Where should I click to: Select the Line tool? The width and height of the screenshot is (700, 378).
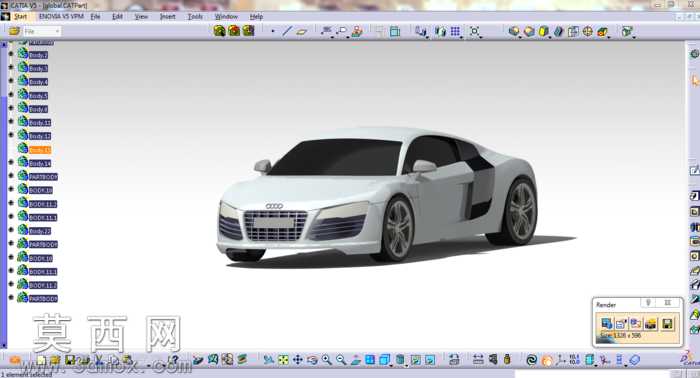pyautogui.click(x=287, y=31)
